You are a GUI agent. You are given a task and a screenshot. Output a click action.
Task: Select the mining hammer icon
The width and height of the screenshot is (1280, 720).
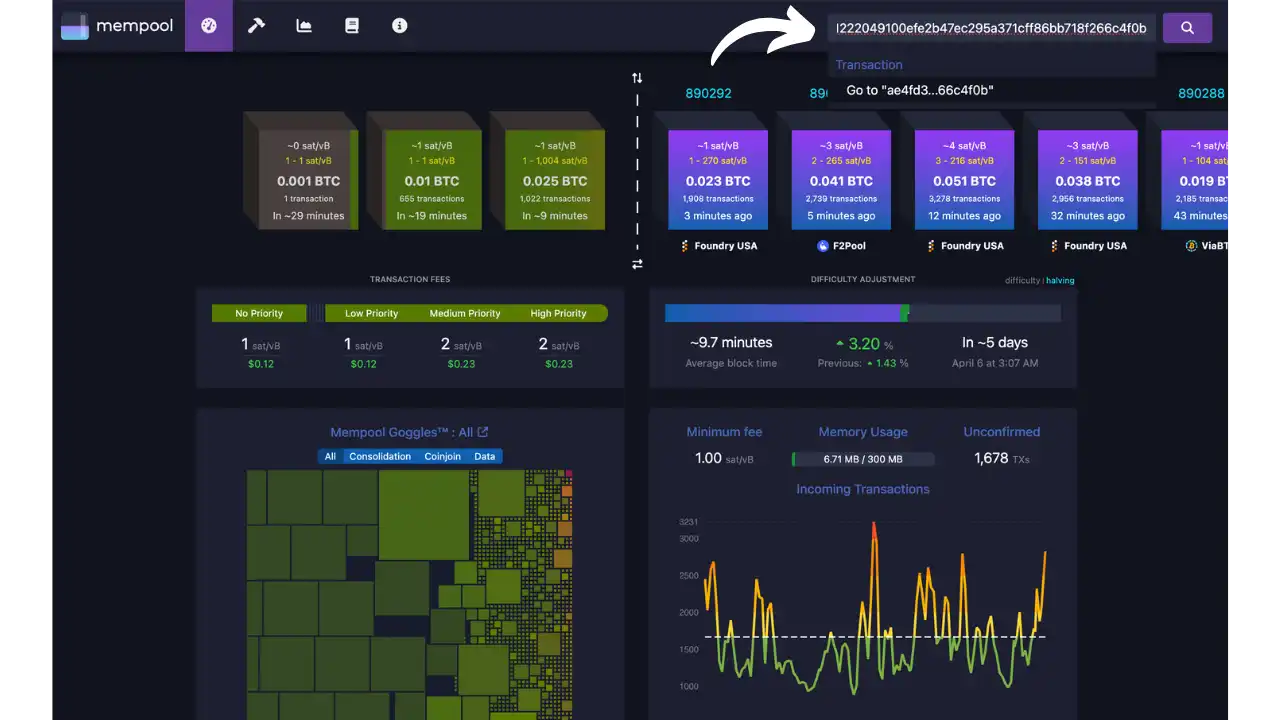coord(256,26)
